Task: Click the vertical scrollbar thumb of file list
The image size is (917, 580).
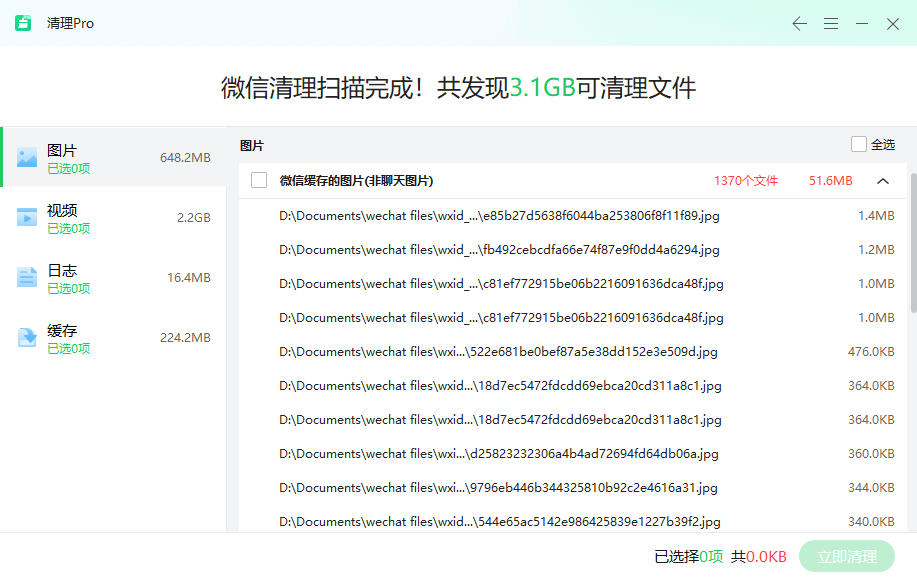Action: 913,243
